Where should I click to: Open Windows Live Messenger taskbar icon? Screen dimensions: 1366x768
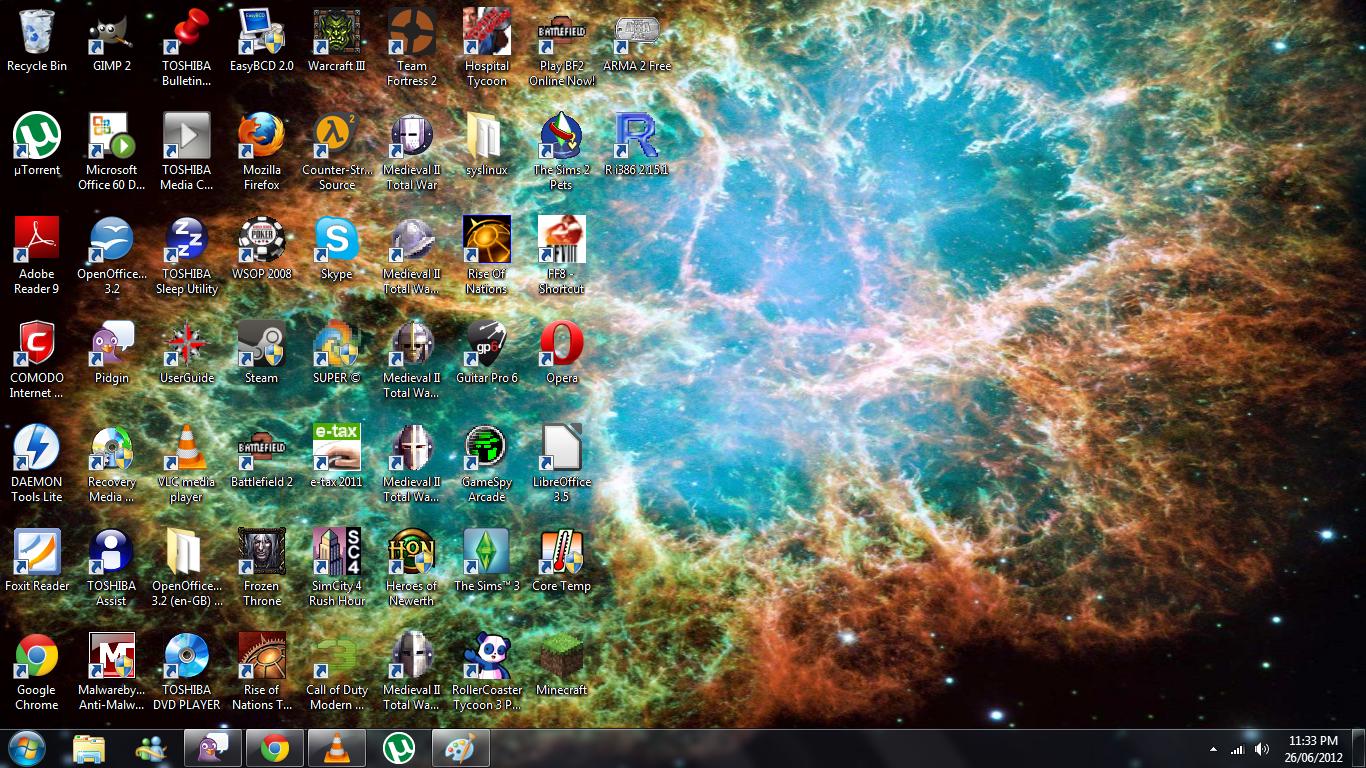point(151,748)
